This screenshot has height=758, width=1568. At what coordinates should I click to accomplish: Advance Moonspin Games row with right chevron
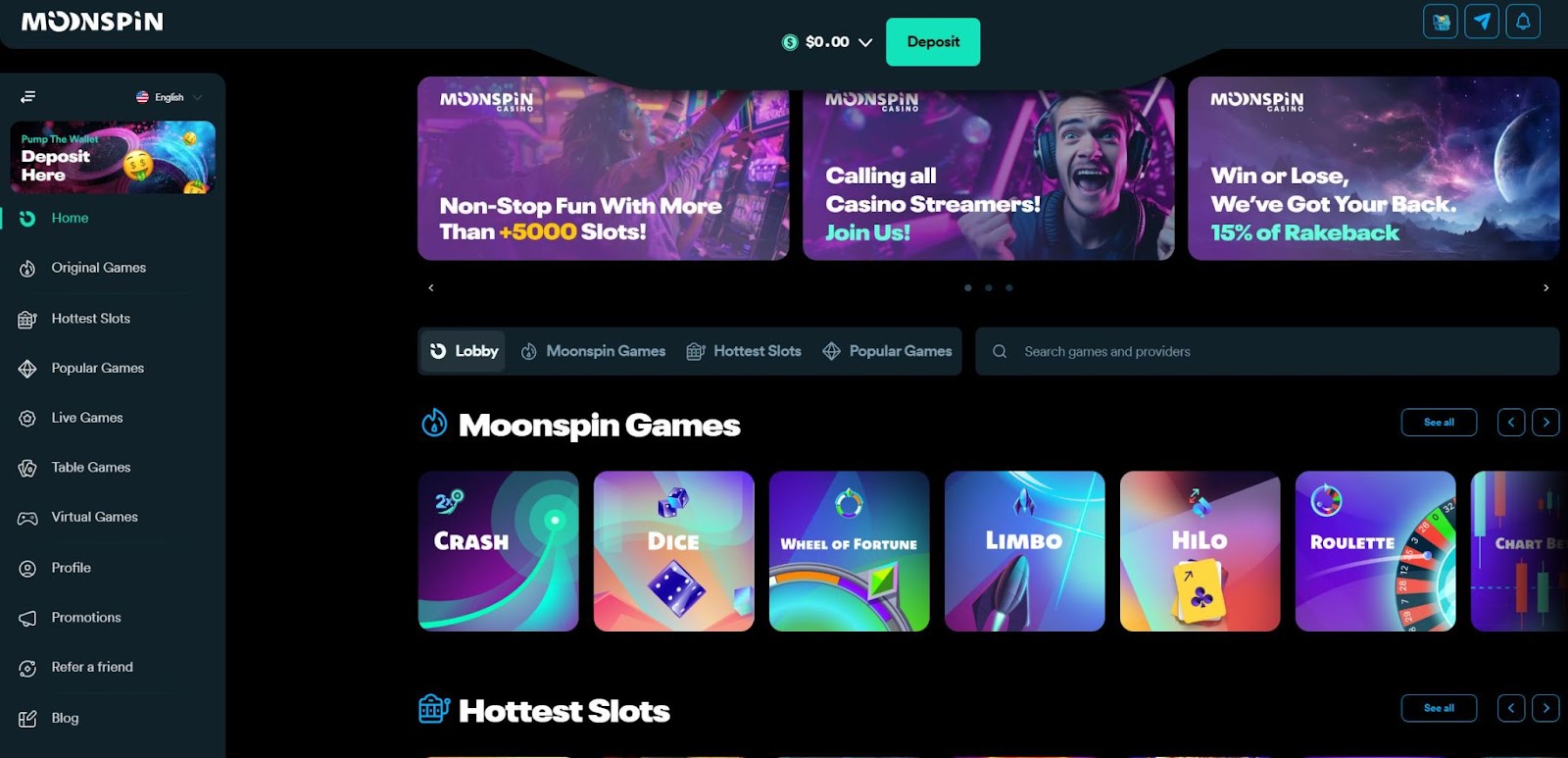tap(1546, 423)
